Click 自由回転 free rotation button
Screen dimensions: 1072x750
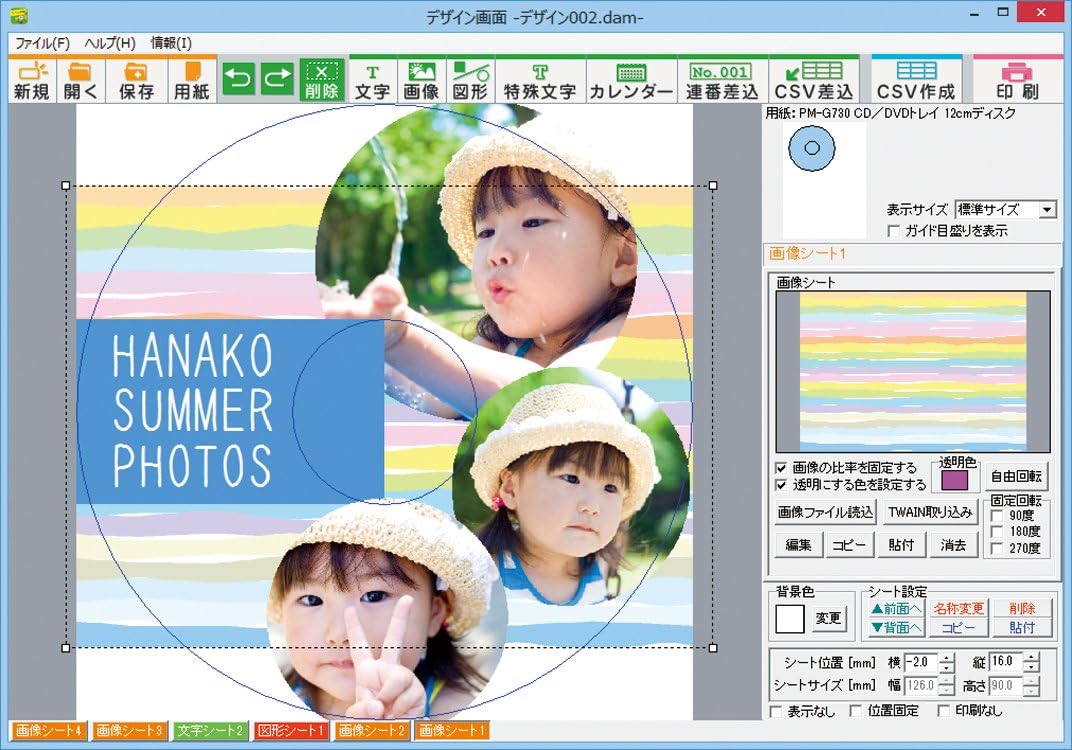pyautogui.click(x=1016, y=477)
